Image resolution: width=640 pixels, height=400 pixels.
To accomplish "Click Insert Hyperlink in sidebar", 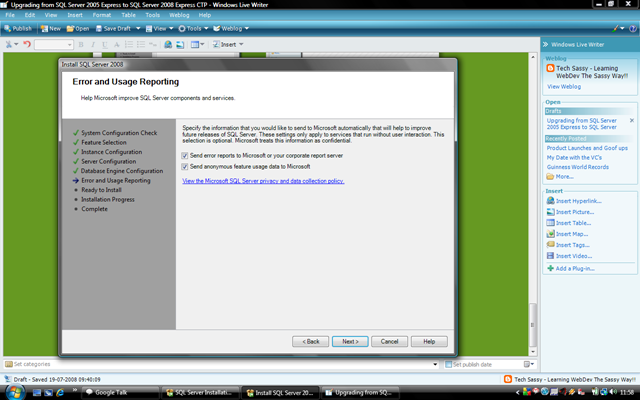I will pos(574,201).
